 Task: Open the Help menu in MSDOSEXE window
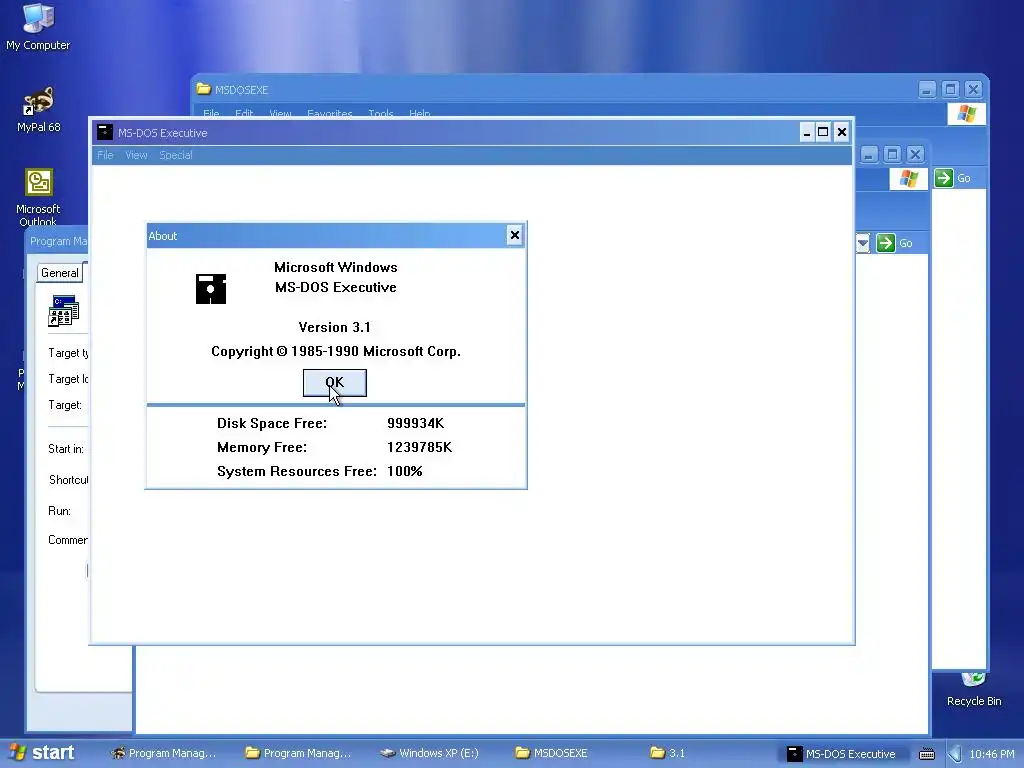coord(419,113)
